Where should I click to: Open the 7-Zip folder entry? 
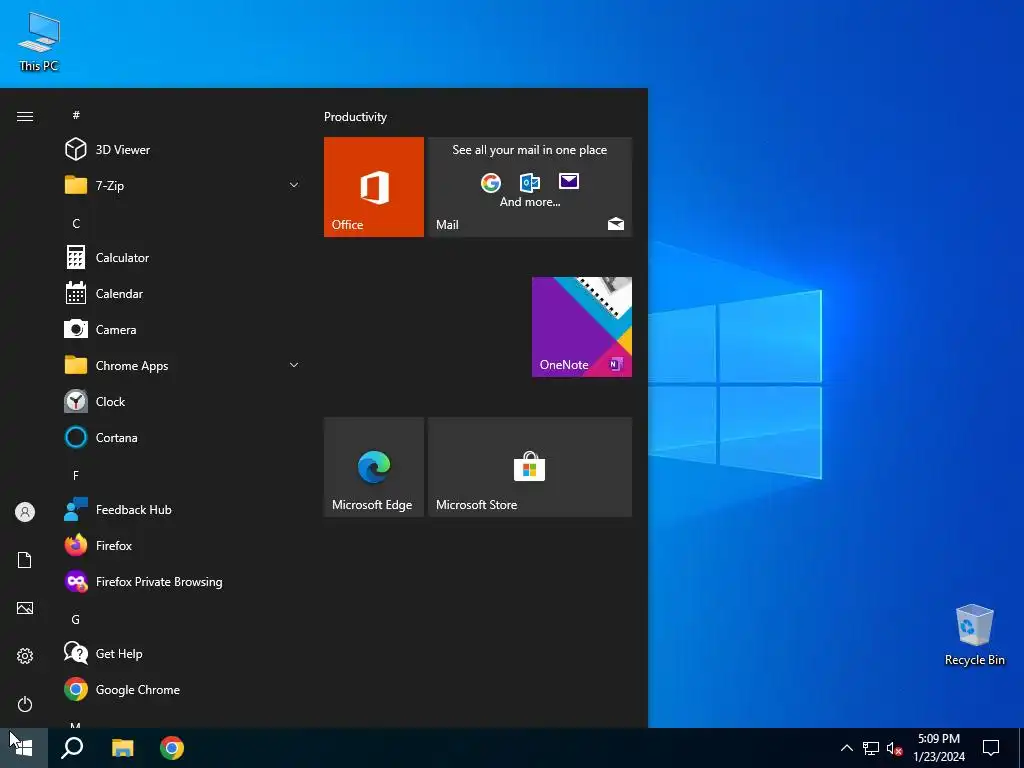(x=183, y=185)
